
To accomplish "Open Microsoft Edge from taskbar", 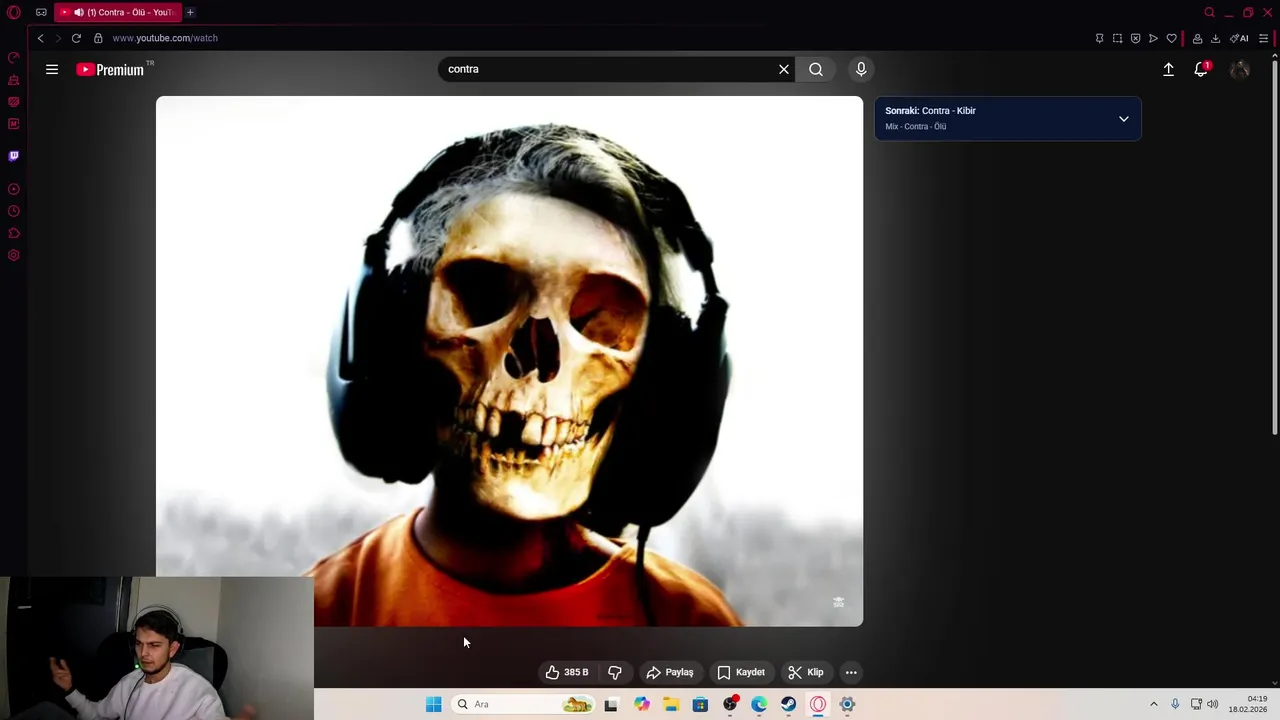I will point(759,704).
